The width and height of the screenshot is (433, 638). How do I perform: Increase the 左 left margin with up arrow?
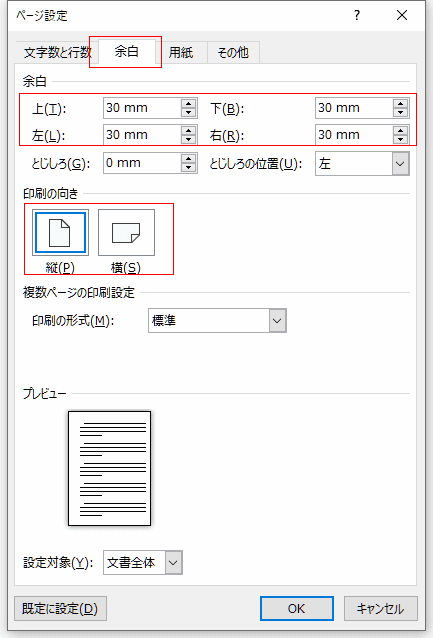[x=188, y=131]
